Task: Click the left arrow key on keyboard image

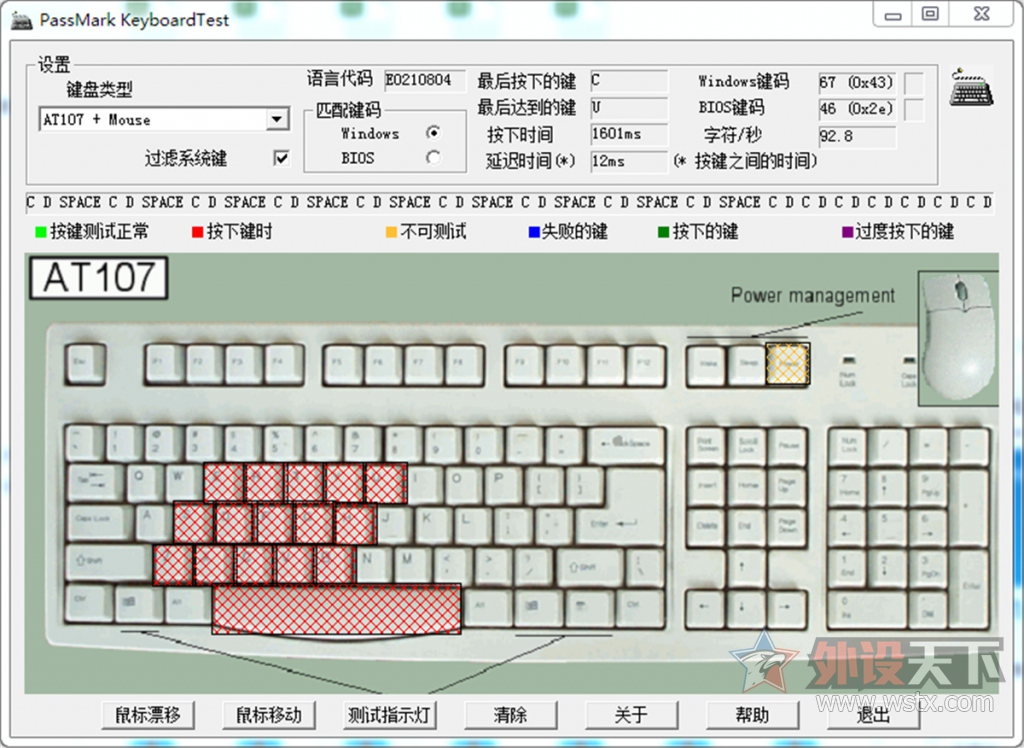Action: pyautogui.click(x=705, y=607)
